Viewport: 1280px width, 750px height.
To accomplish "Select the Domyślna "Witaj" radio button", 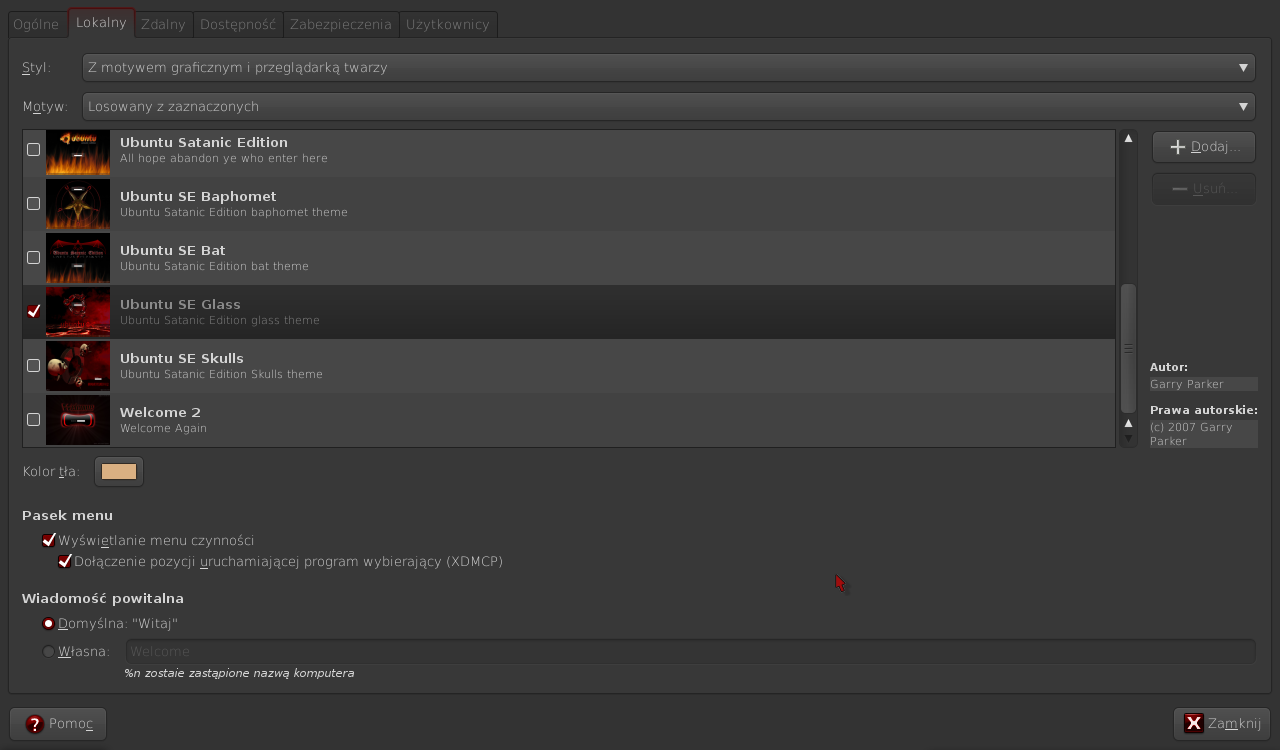I will coord(48,623).
